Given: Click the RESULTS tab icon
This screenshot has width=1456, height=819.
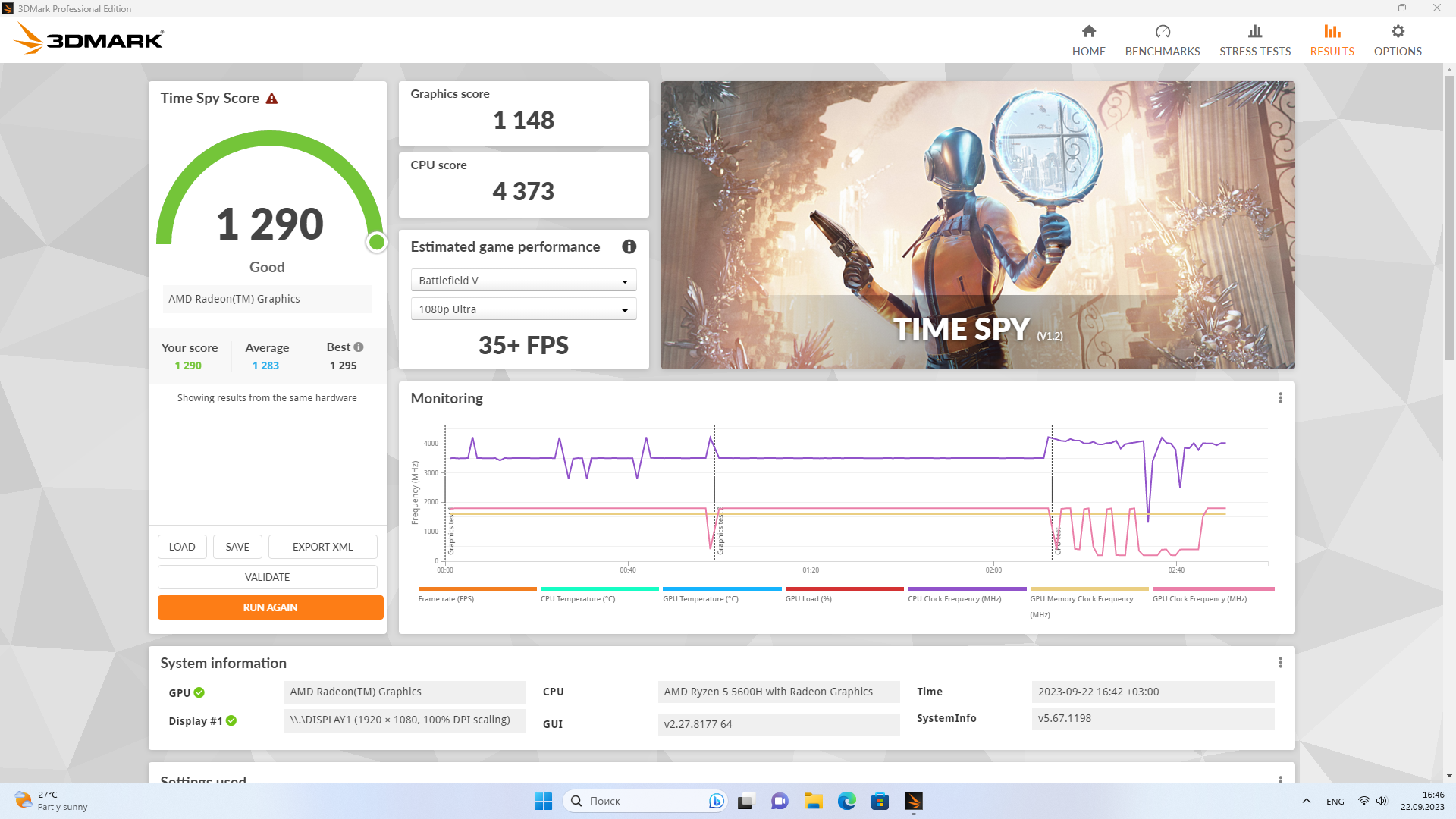Looking at the screenshot, I should (1332, 31).
